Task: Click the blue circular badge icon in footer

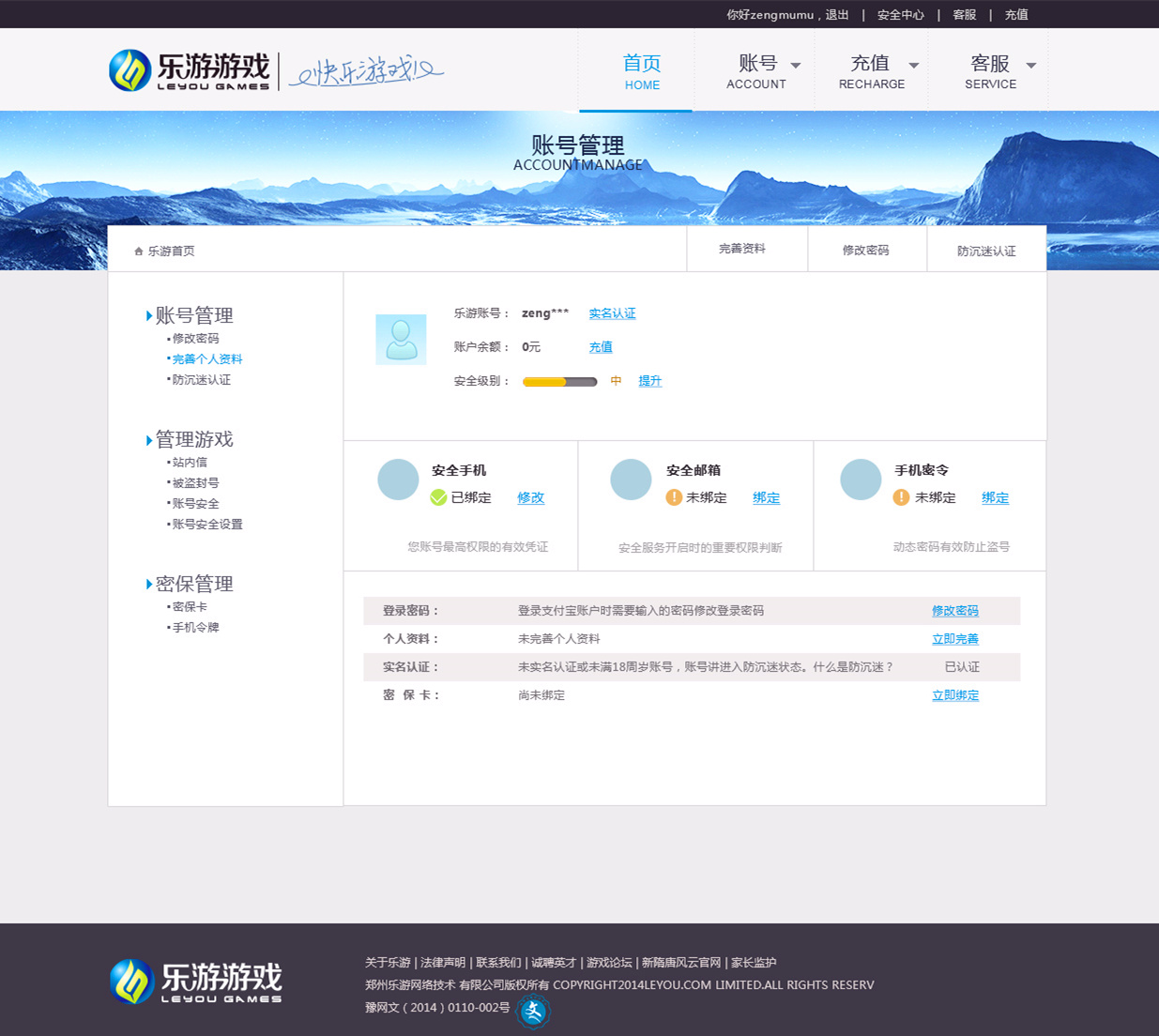Action: tap(533, 1012)
